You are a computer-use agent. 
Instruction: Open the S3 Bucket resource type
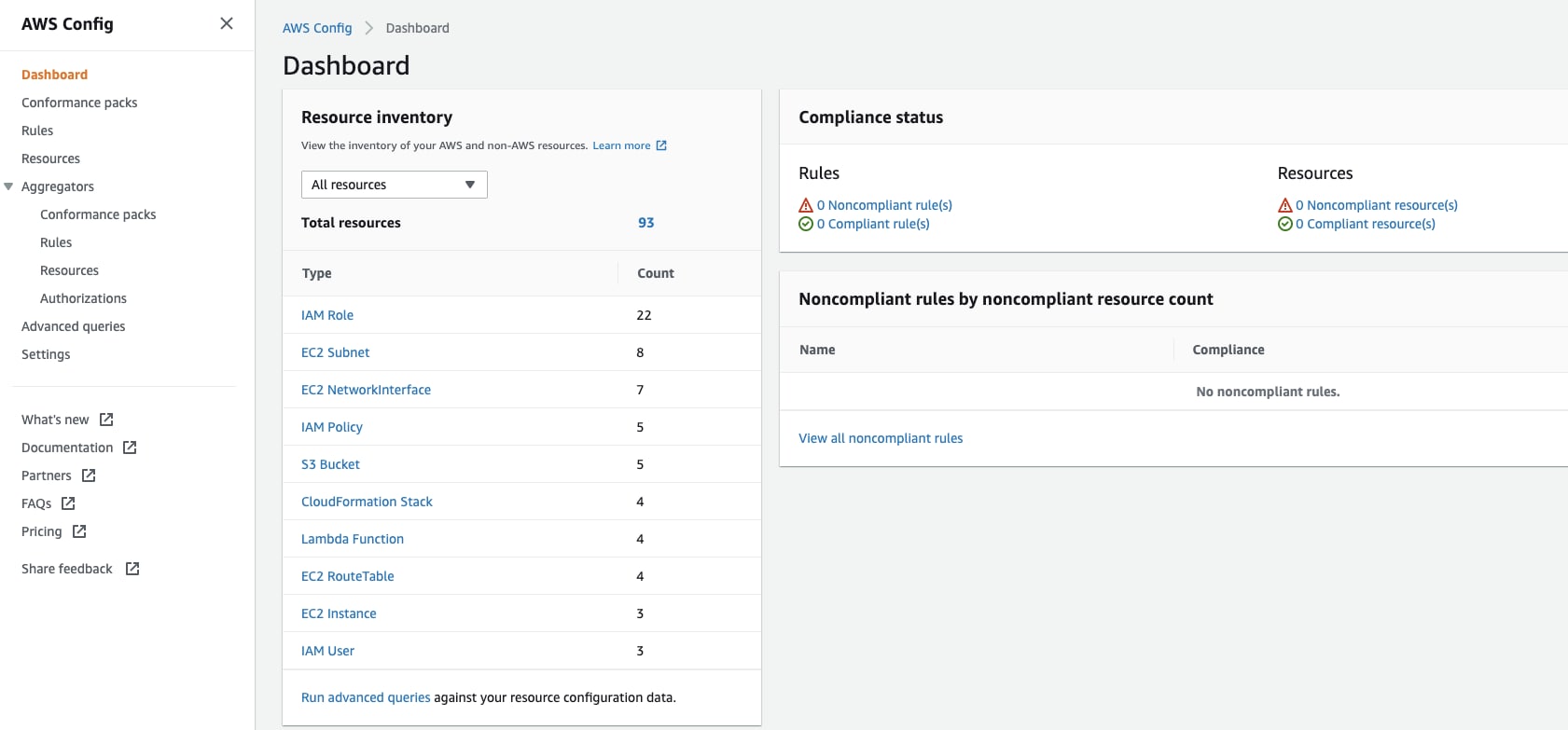(x=330, y=464)
